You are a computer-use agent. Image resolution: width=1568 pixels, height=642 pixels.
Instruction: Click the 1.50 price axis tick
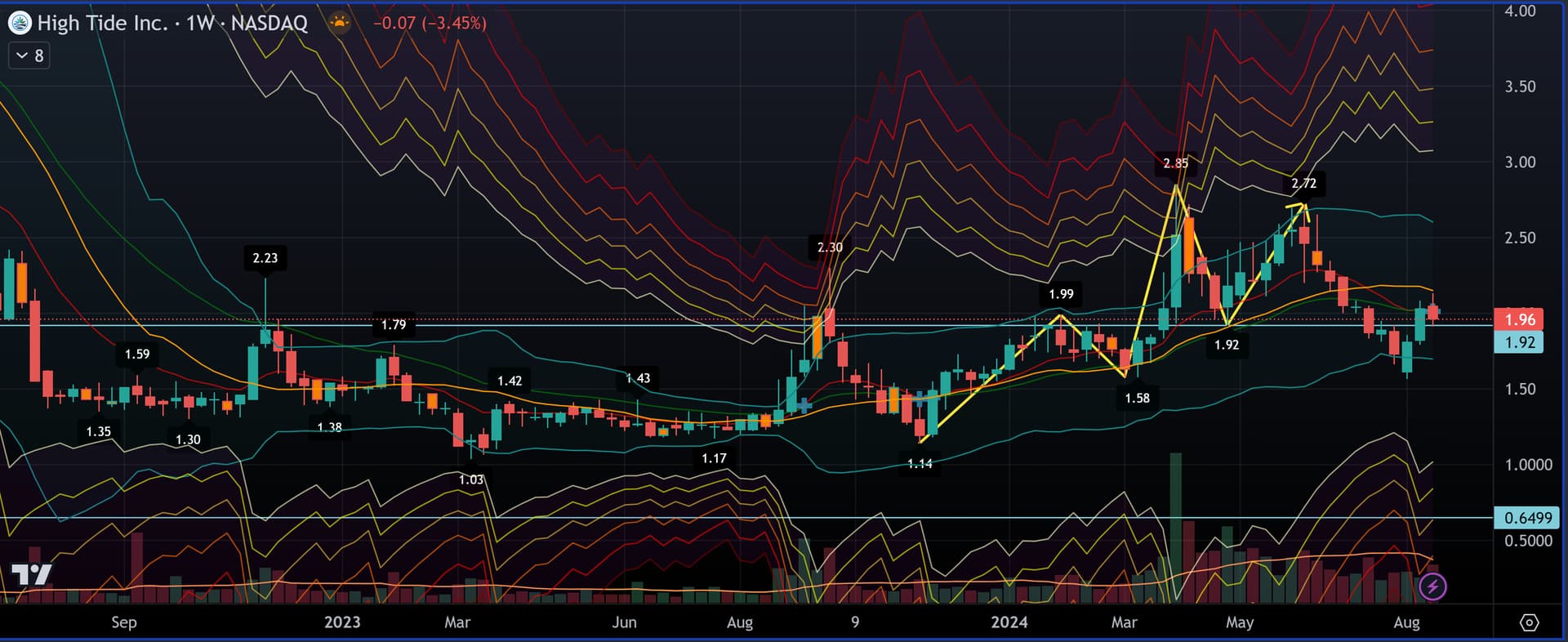click(x=1520, y=389)
